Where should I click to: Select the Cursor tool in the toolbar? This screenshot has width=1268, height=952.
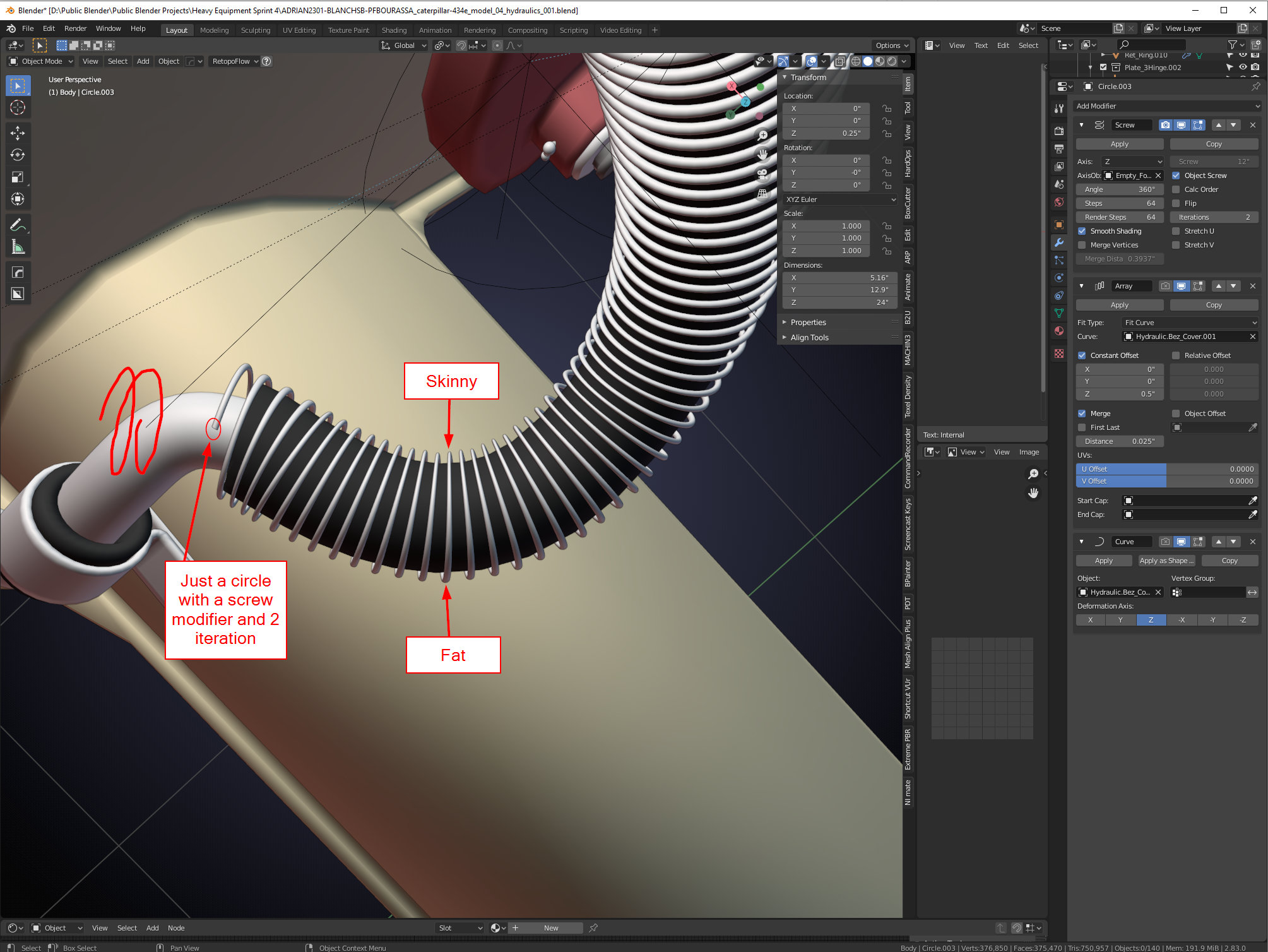18,108
